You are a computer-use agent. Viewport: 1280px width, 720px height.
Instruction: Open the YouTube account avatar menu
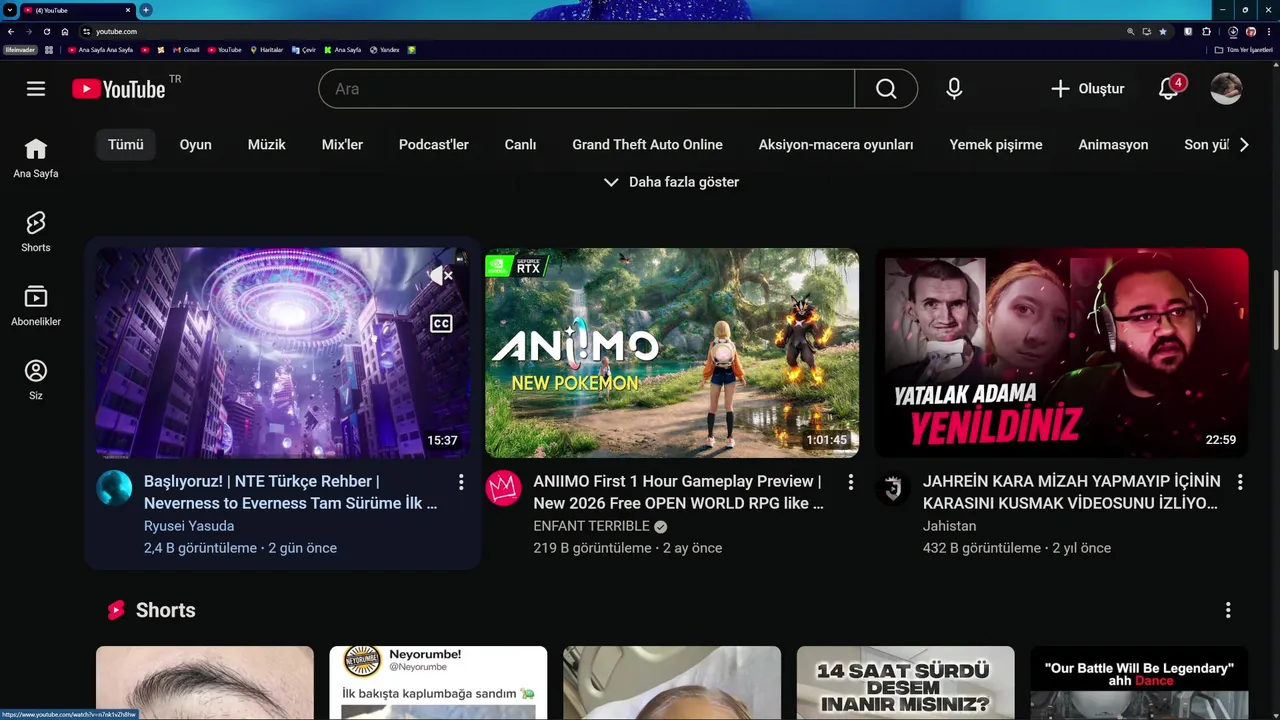[1226, 89]
